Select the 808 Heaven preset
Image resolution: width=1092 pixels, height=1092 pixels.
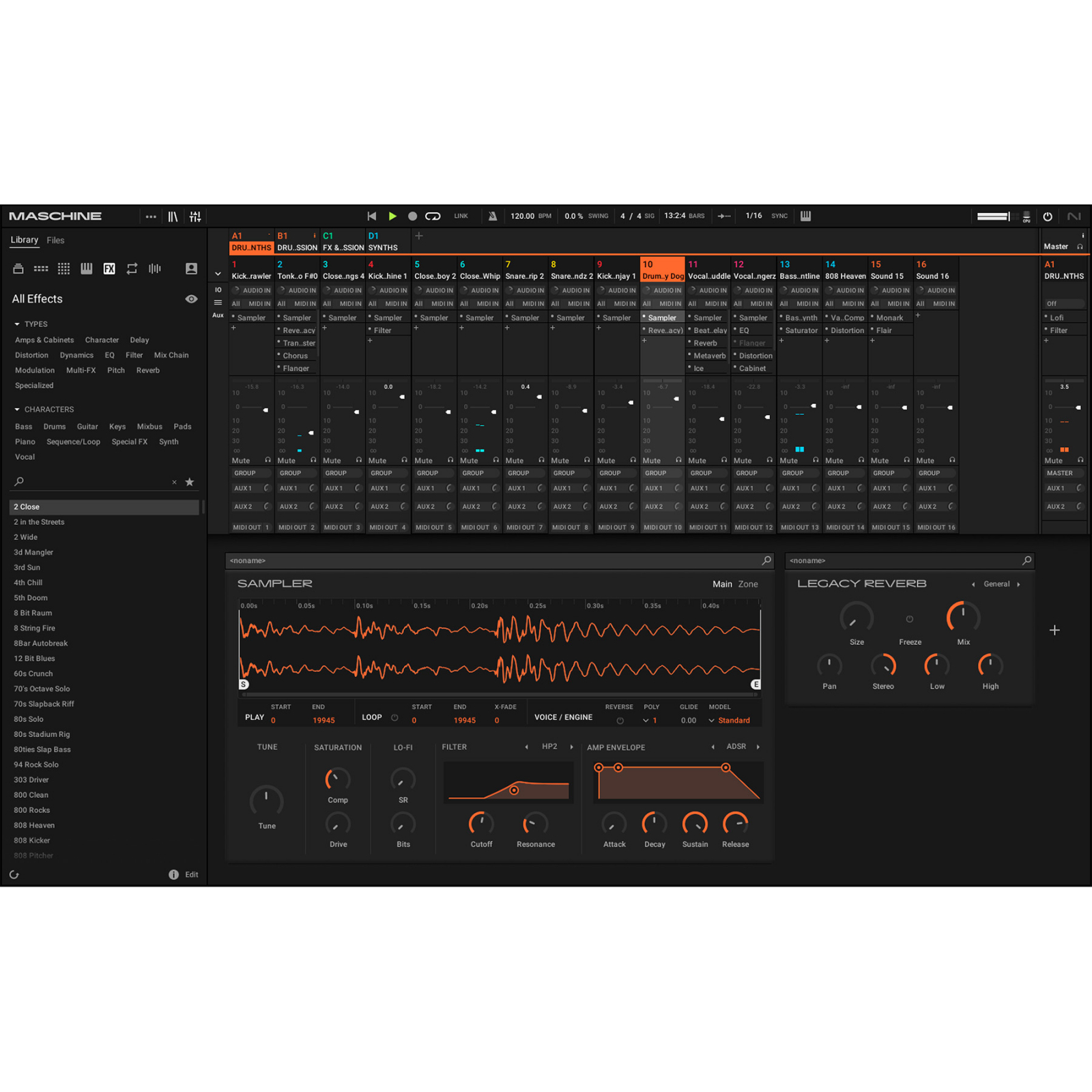[x=34, y=825]
